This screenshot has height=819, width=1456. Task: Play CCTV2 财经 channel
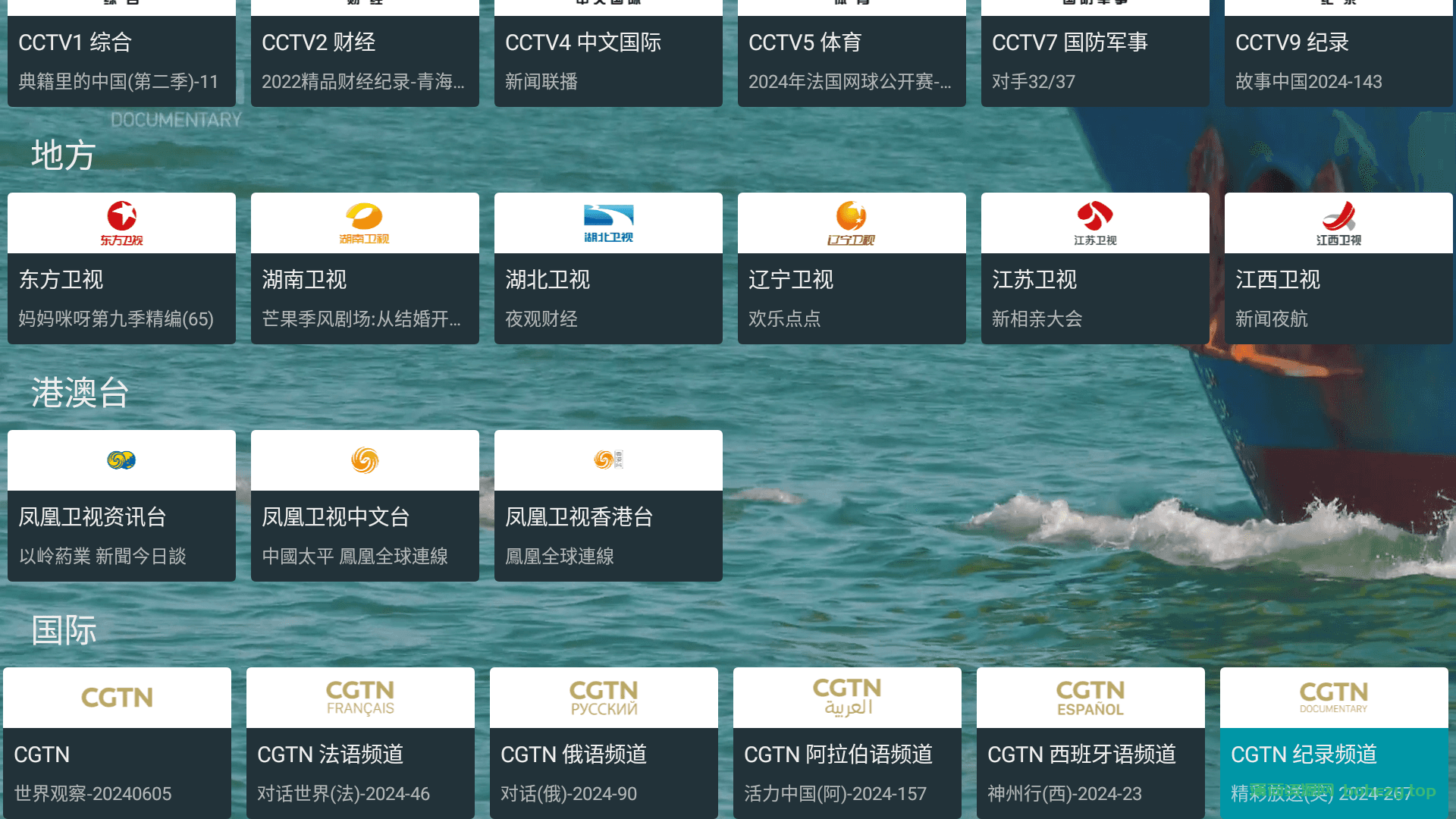pos(365,53)
